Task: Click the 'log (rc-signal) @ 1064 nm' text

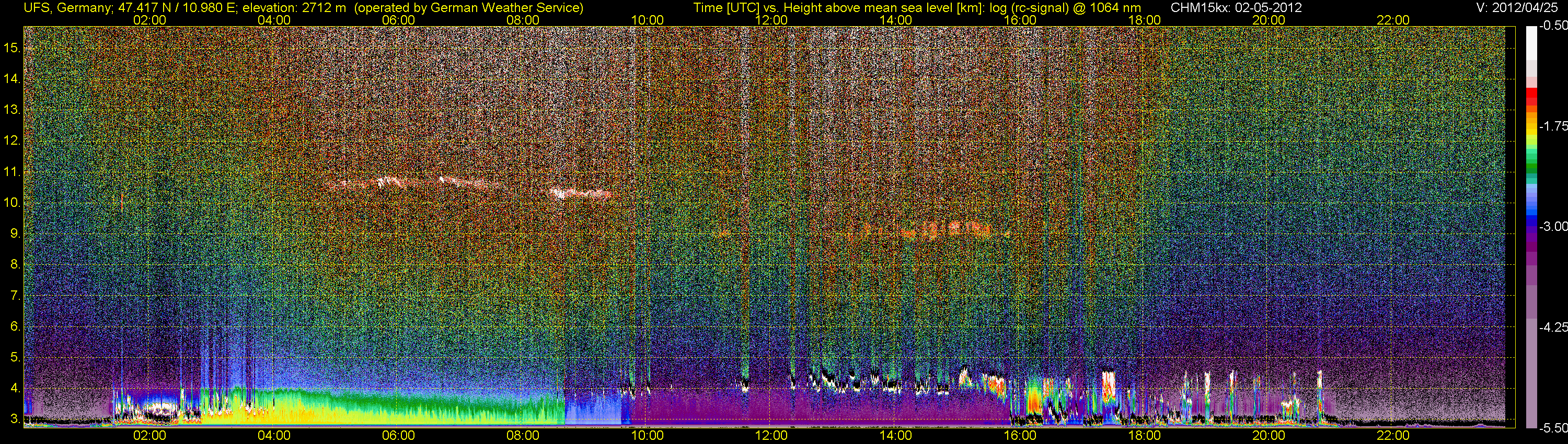Action: click(x=1065, y=8)
